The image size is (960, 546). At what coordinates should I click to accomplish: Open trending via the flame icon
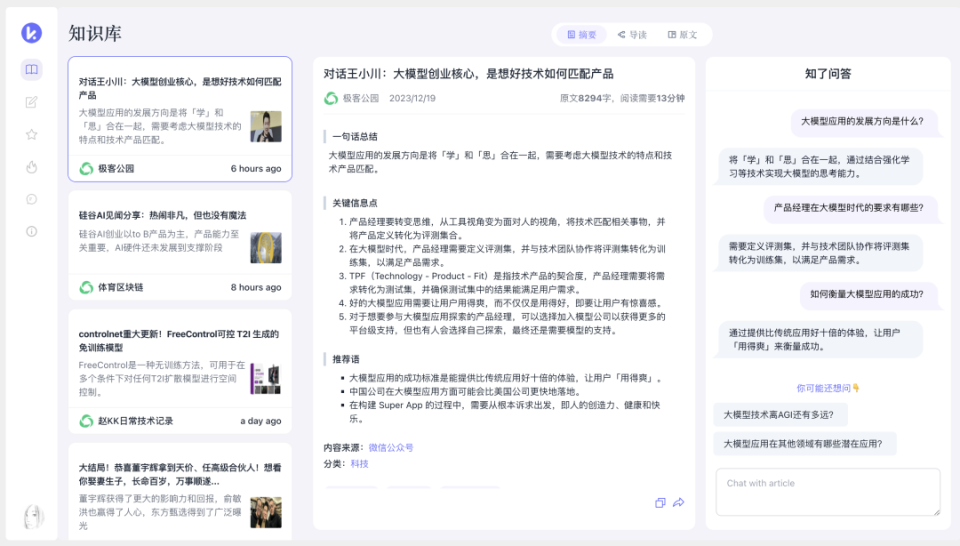(32, 166)
